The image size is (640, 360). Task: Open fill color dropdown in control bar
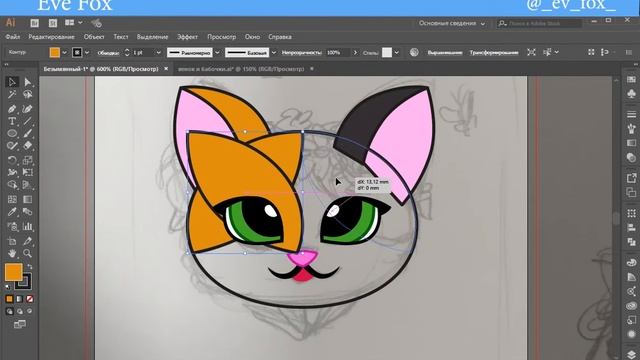(64, 53)
